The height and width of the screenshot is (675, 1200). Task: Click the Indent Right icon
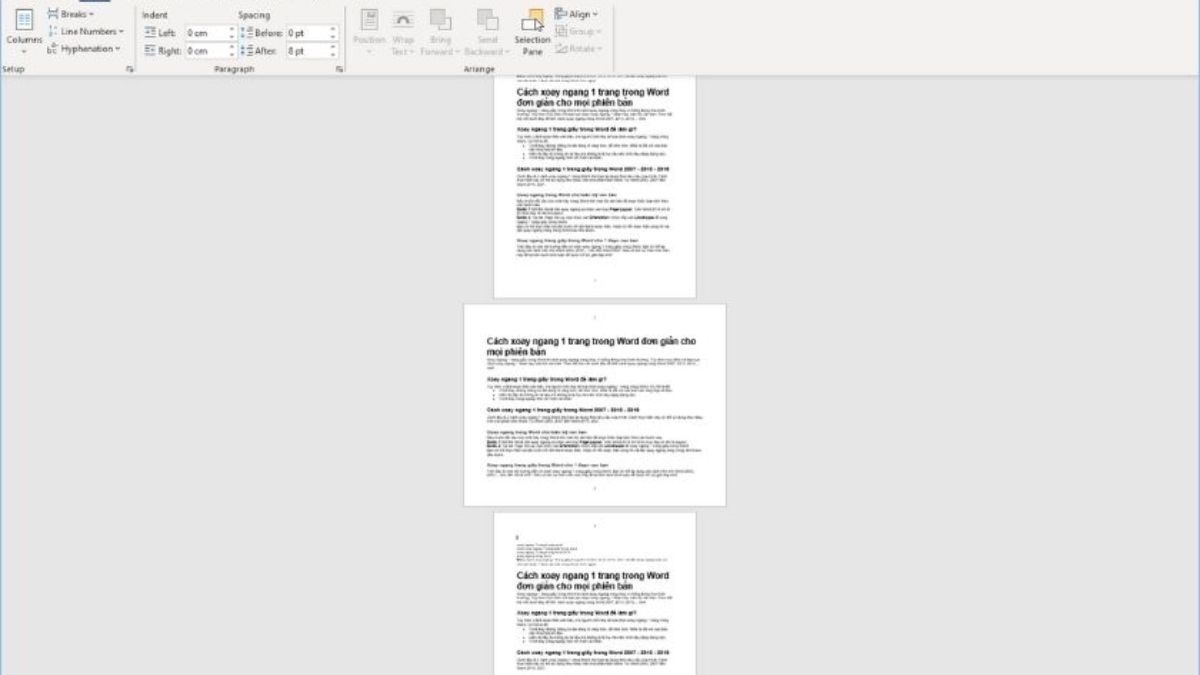point(148,50)
